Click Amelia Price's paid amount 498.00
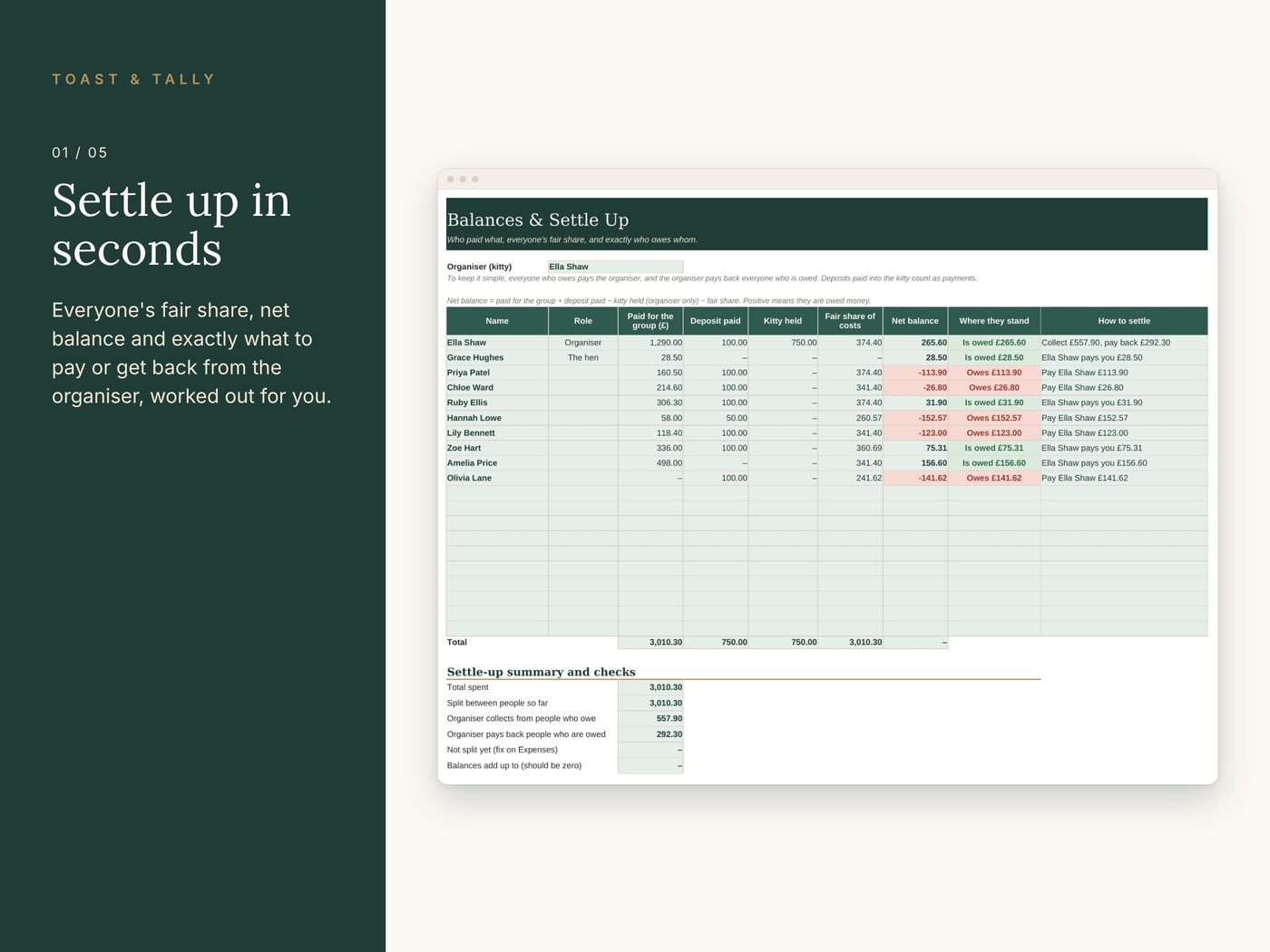The height and width of the screenshot is (952, 1270). (650, 462)
